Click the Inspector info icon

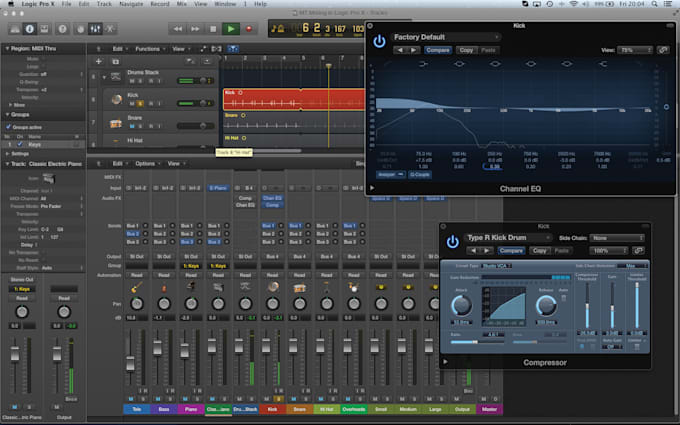click(29, 29)
